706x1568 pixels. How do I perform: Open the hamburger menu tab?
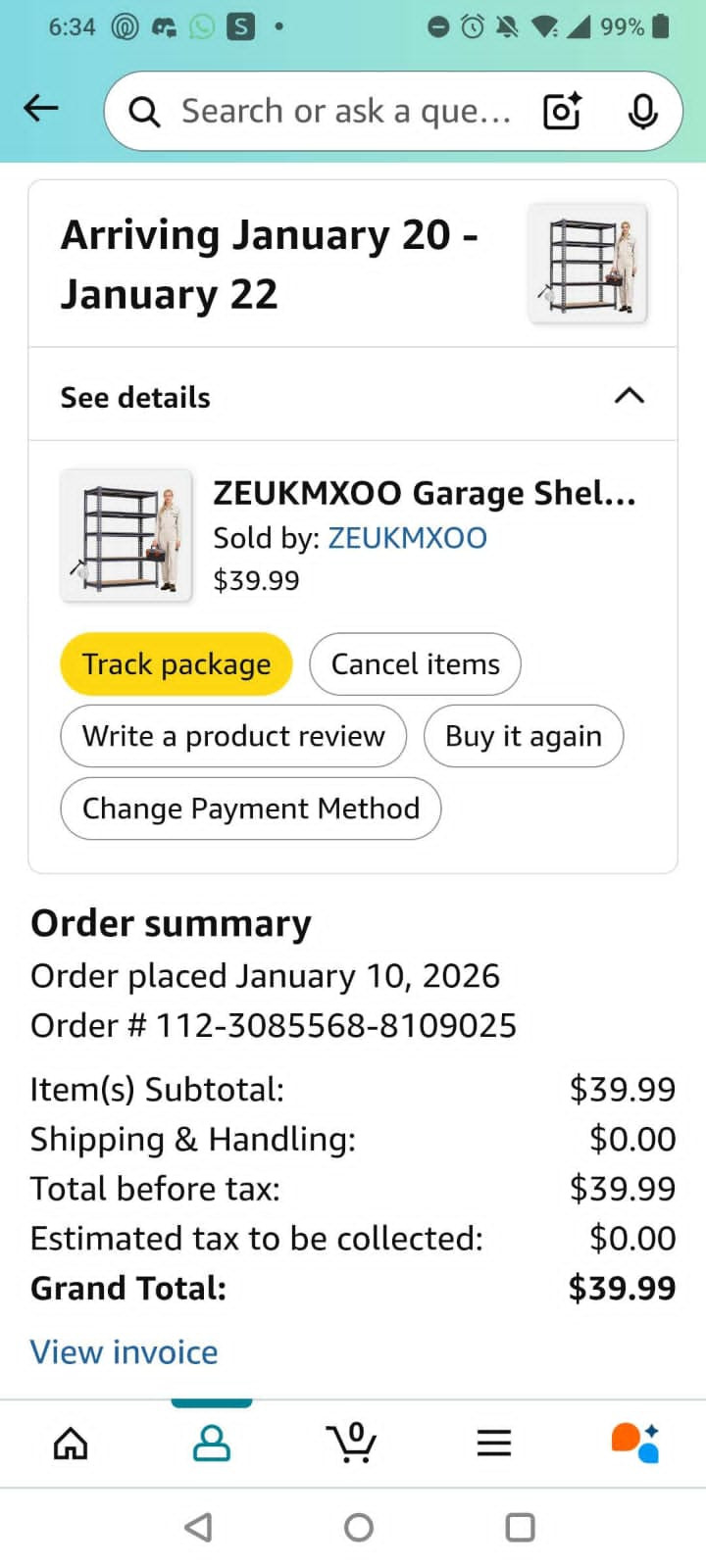click(494, 1443)
